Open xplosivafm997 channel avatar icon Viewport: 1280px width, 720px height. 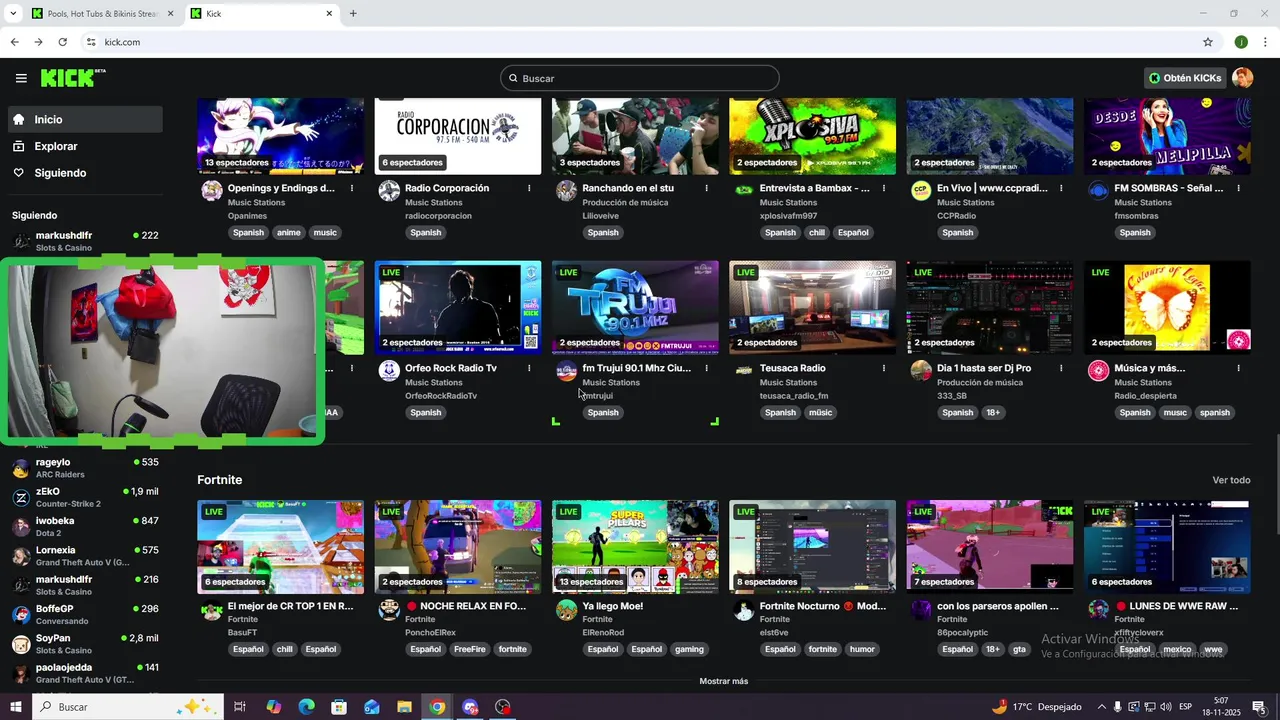tap(744, 191)
